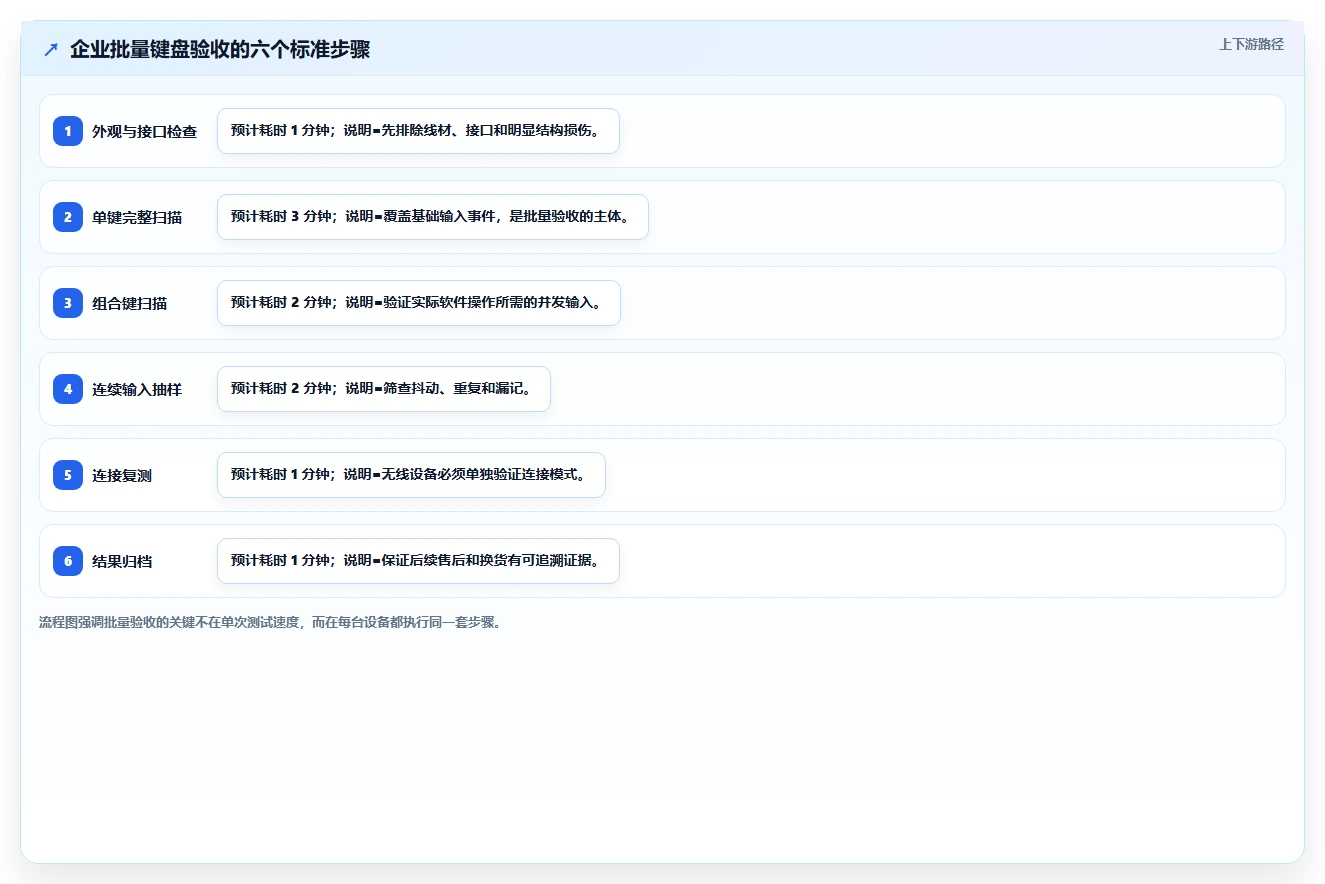Select the 外观与接口检查 step label
Viewport: 1325px width, 884px height.
[145, 132]
